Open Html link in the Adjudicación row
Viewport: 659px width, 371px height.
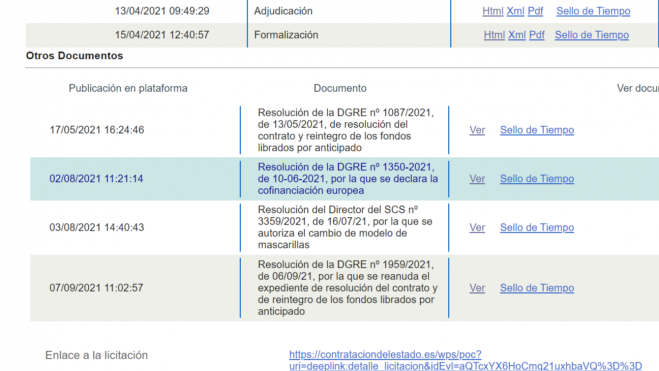pyautogui.click(x=493, y=11)
